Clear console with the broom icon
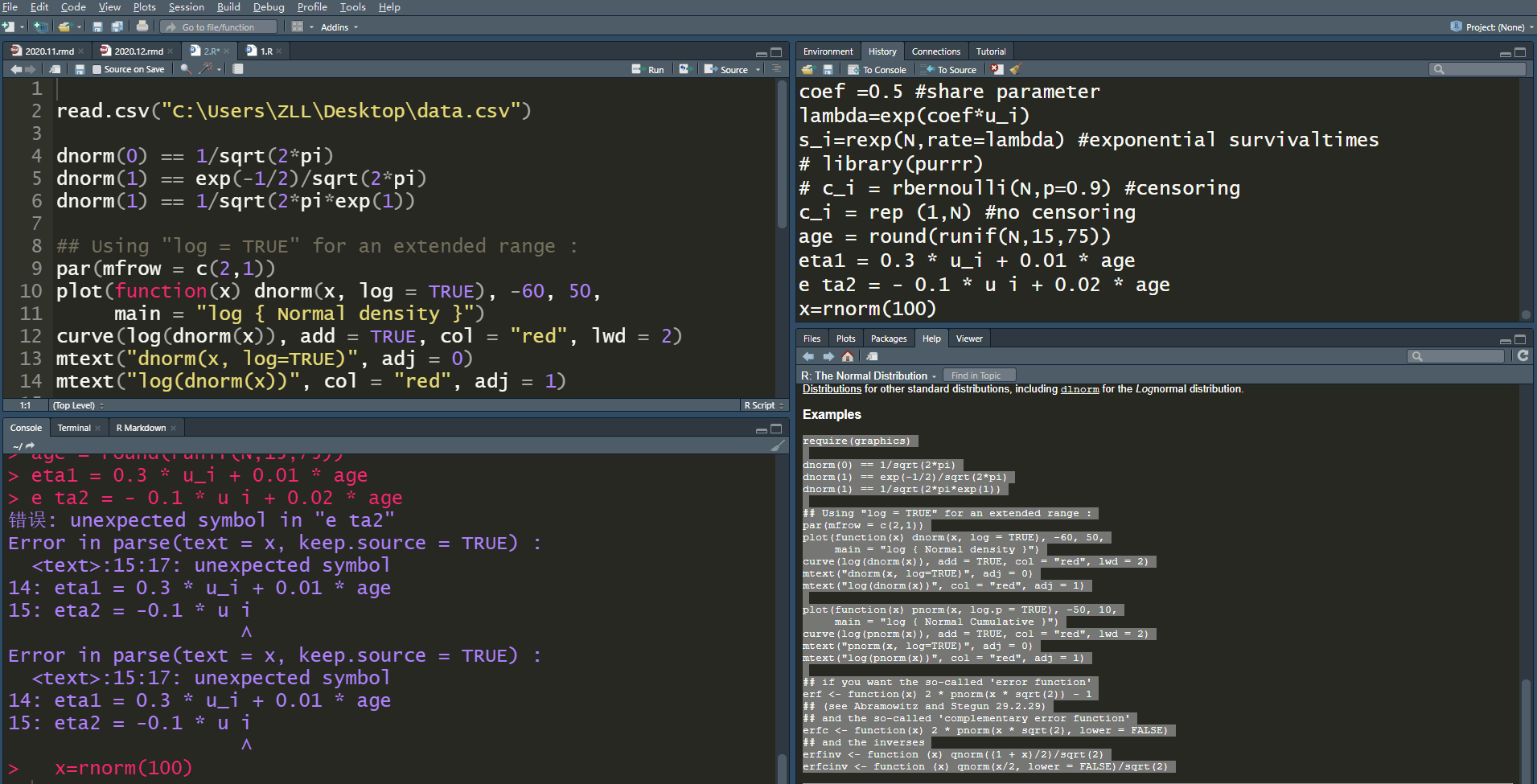Image resolution: width=1537 pixels, height=784 pixels. click(778, 445)
